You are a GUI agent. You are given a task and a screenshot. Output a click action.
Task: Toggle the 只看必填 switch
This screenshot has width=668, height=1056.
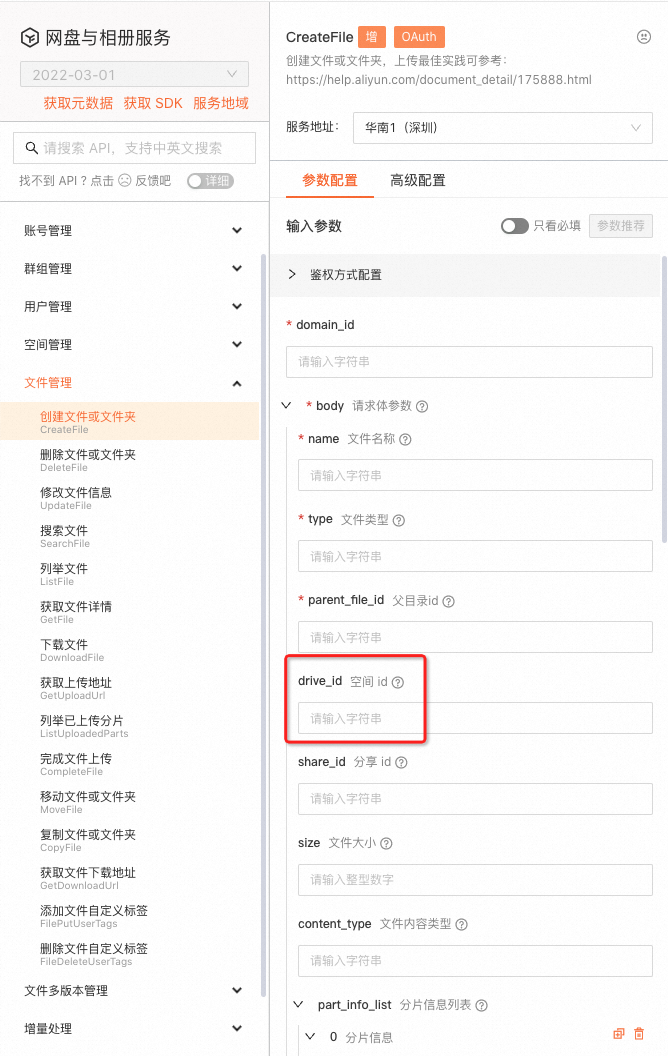point(514,226)
